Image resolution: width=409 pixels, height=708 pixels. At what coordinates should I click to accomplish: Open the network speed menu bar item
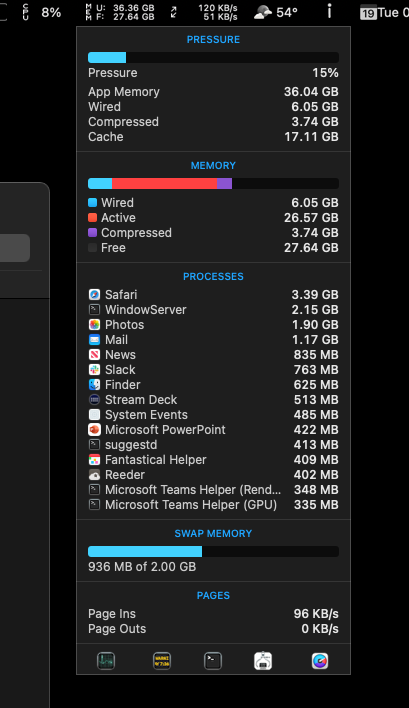204,12
